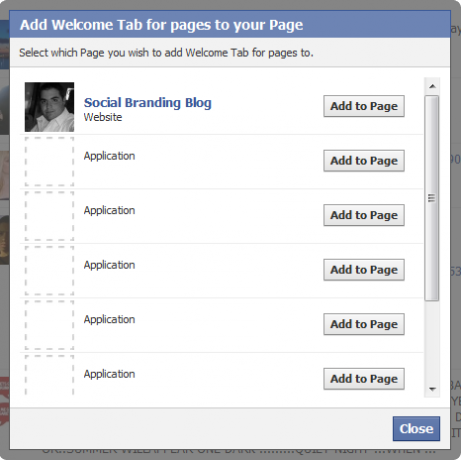
Task: Click the scrollbar up arrow
Action: tap(432, 86)
